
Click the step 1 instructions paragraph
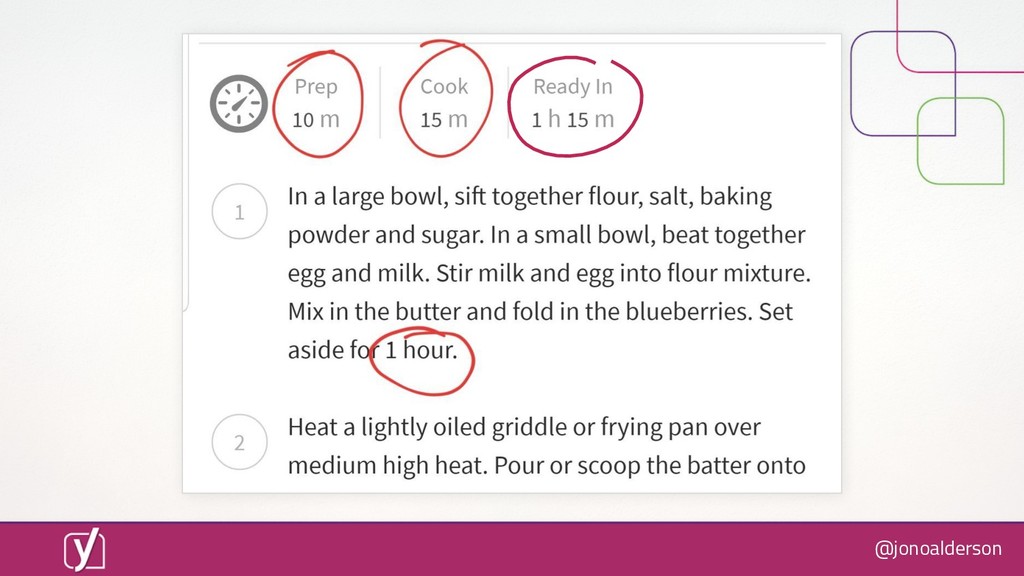click(549, 273)
